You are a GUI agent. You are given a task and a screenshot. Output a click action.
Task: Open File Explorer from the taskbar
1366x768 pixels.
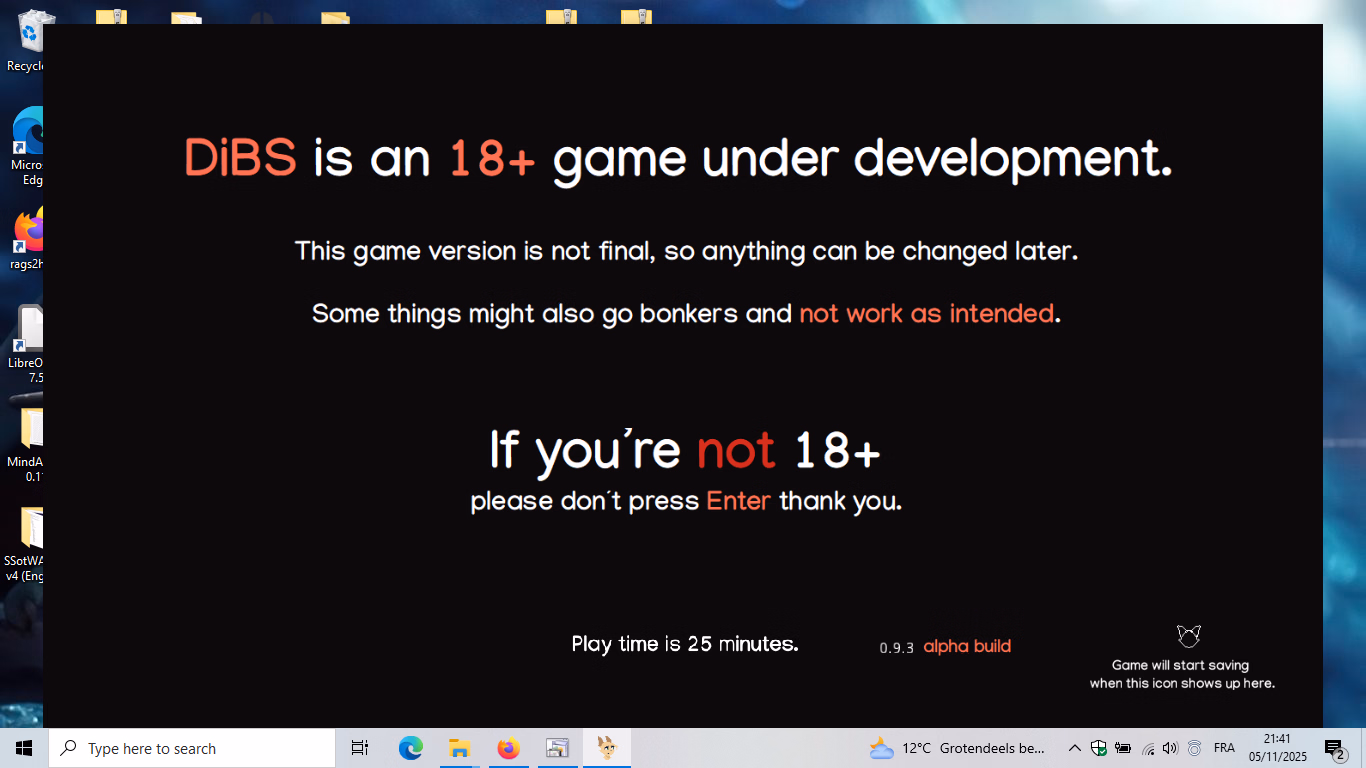pos(460,748)
